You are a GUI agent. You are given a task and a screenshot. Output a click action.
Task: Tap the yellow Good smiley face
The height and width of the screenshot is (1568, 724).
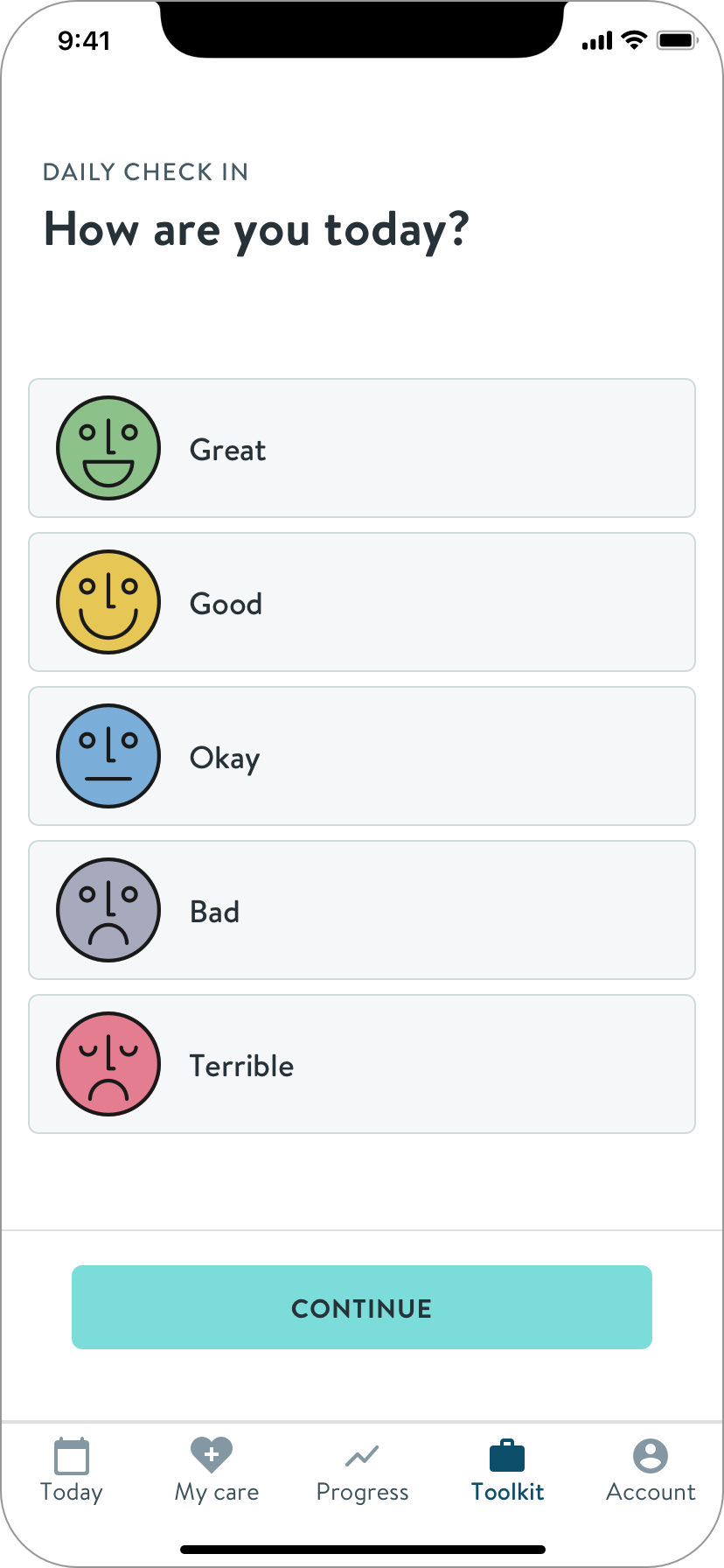(108, 602)
